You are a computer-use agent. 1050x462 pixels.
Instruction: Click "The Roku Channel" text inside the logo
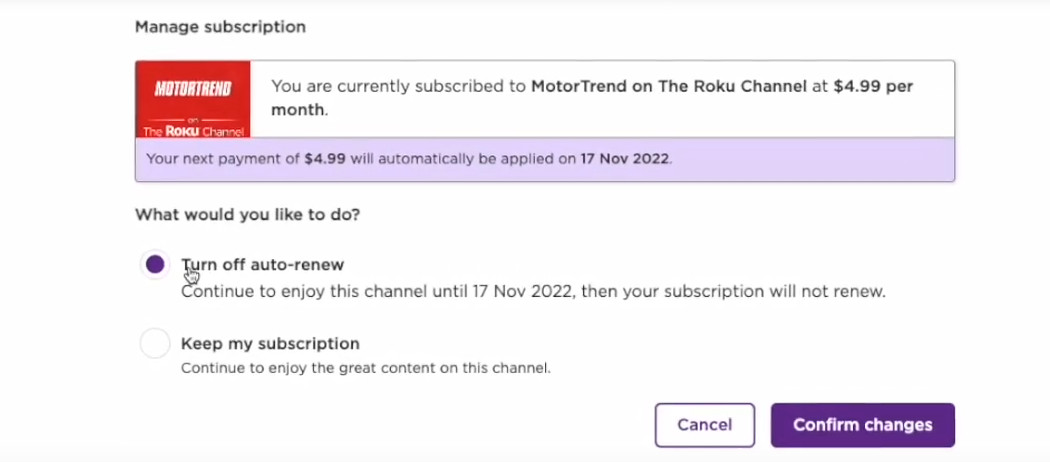coord(192,131)
